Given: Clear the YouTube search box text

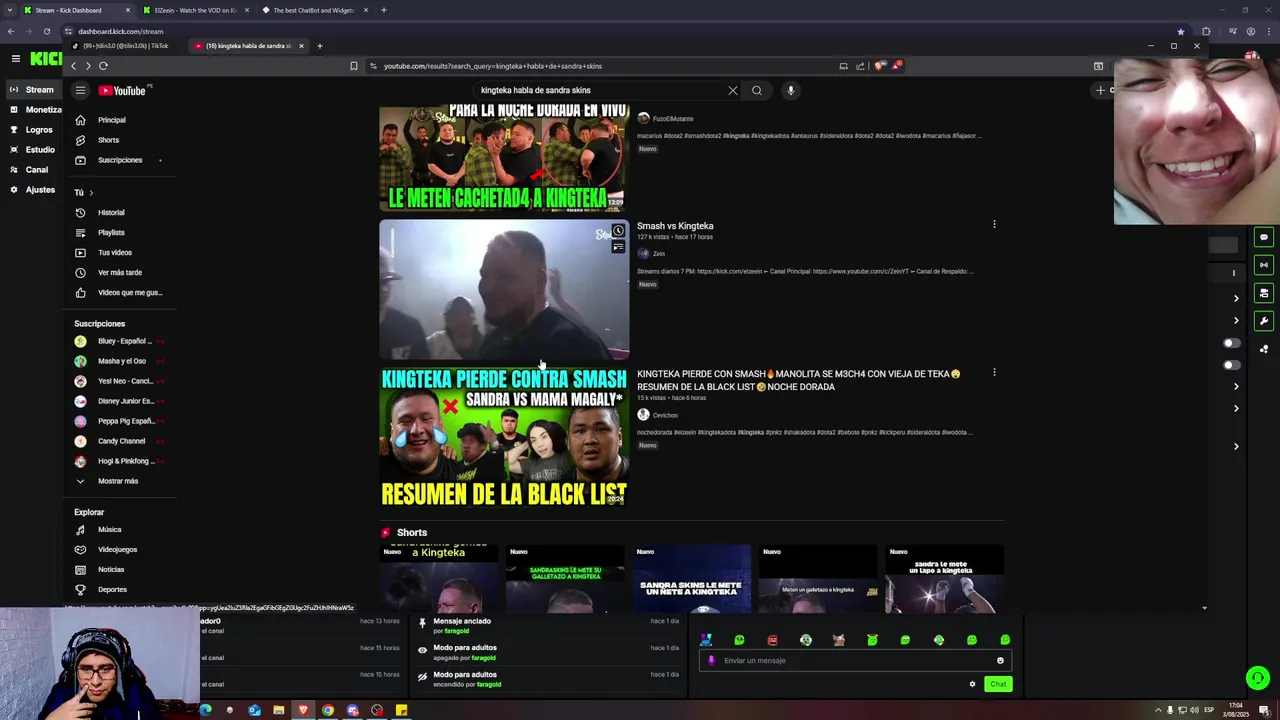Looking at the screenshot, I should (x=733, y=90).
